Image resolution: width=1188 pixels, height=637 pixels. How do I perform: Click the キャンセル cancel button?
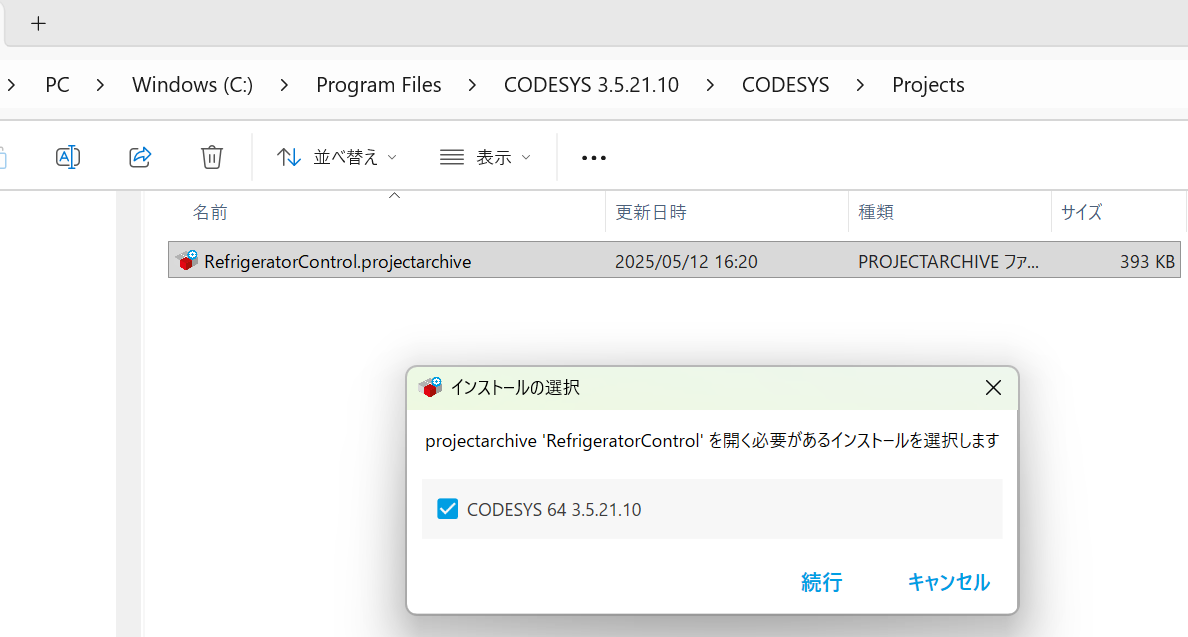(949, 582)
